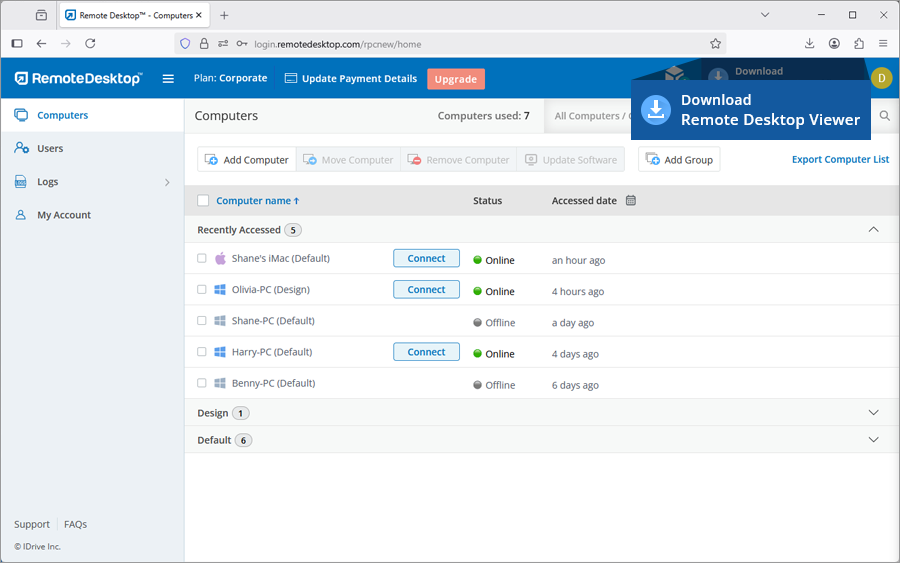The height and width of the screenshot is (563, 900).
Task: Open the browser extensions puzzle icon
Action: (x=858, y=44)
